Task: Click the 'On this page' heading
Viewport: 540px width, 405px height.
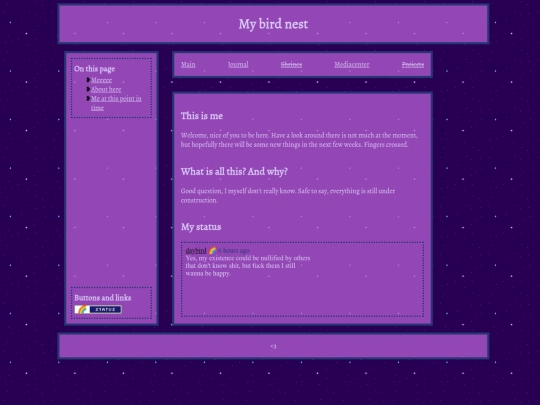Action: point(94,69)
